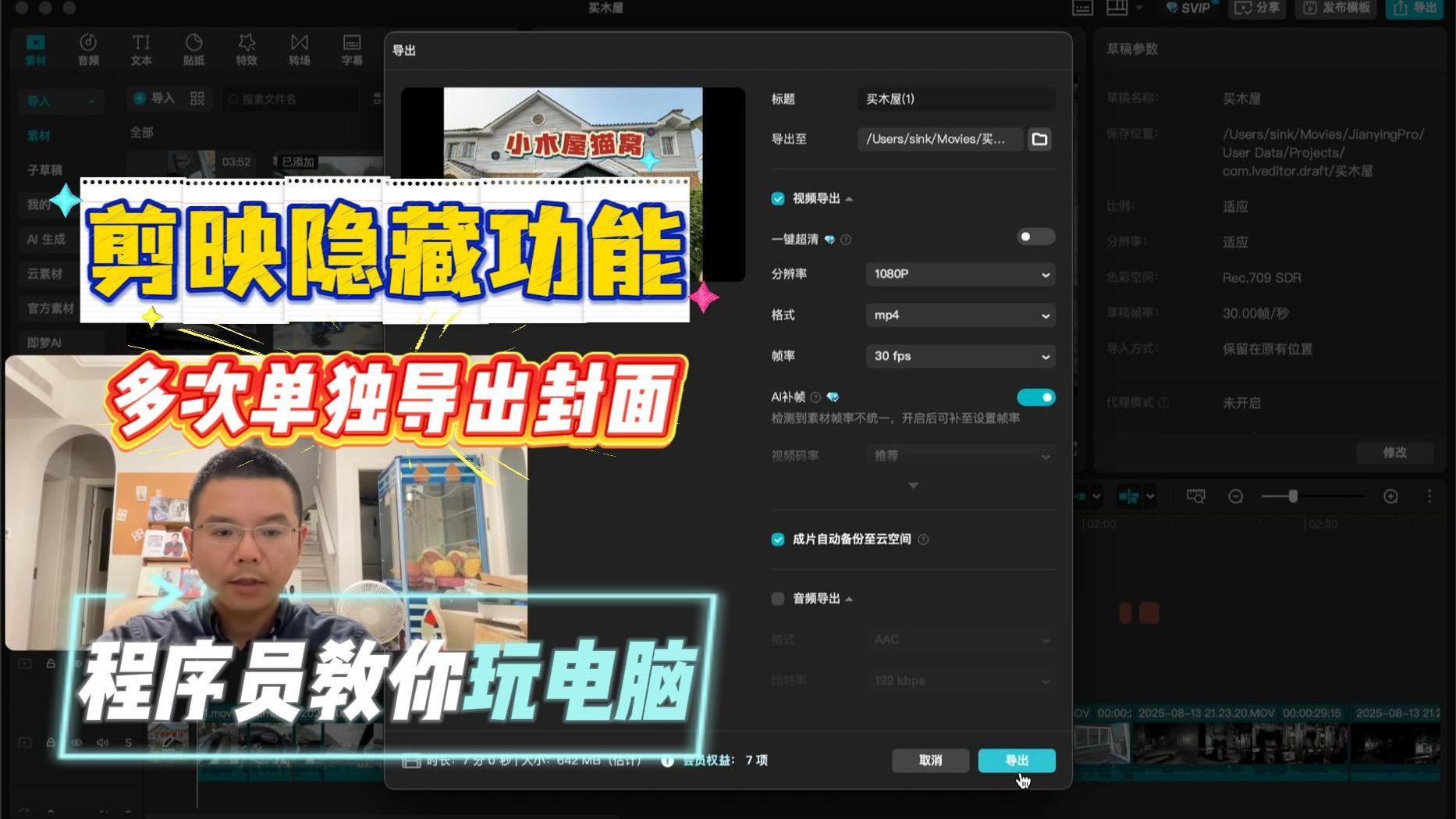Click help icon beside AI补帧
This screenshot has height=819, width=1456.
[x=815, y=397]
